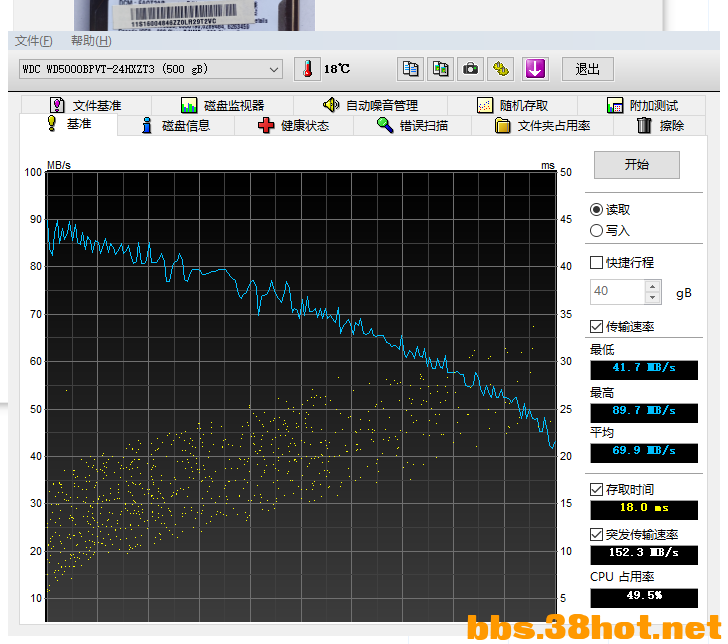Toggle the 存取时间 checkbox
Viewport: 728px width, 644px height.
click(597, 489)
